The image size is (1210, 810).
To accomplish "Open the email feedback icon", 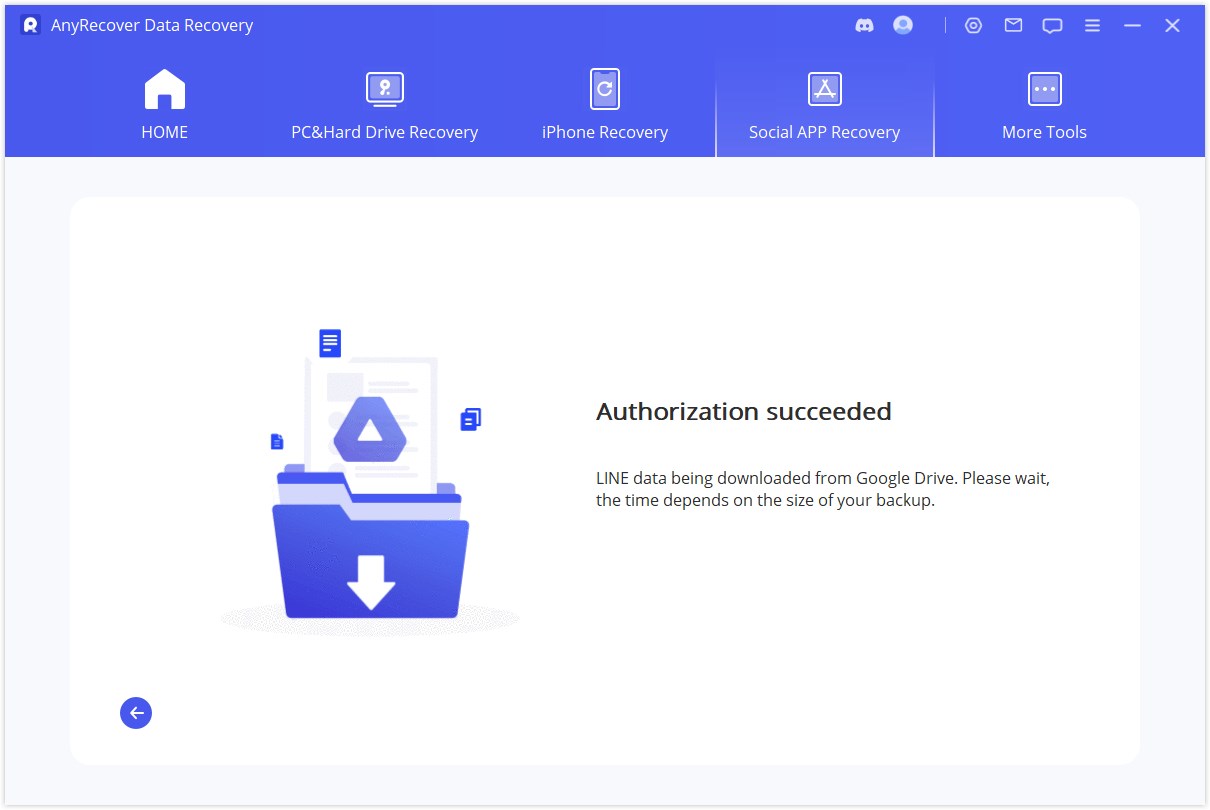I will 1013,25.
